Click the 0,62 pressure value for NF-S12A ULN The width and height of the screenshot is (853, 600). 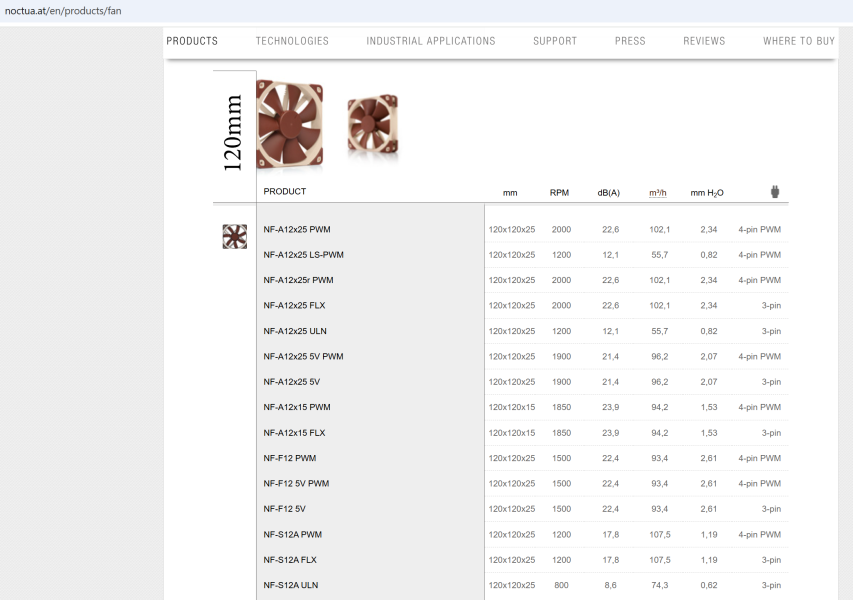[x=709, y=585]
